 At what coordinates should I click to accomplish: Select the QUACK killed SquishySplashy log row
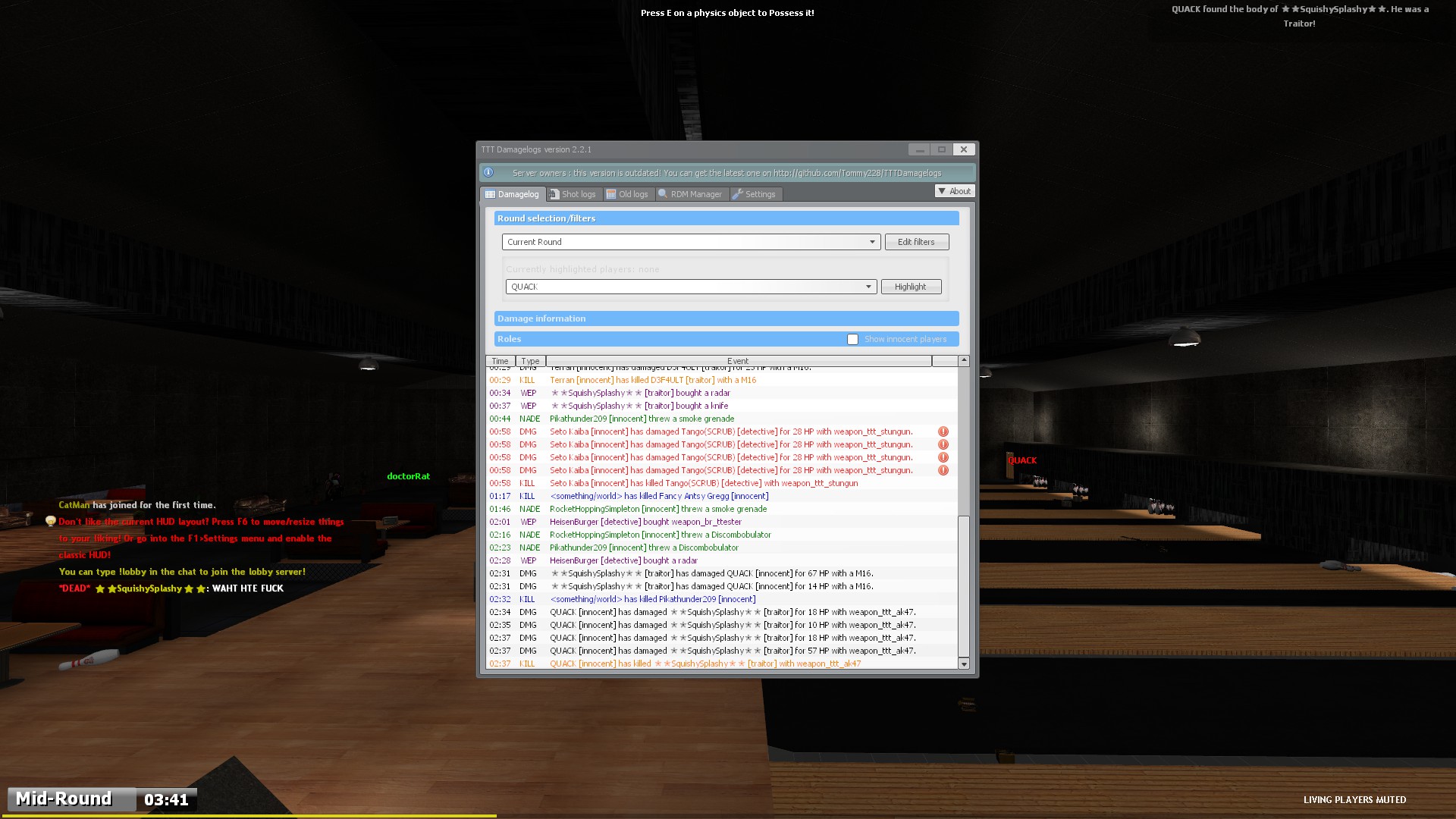pyautogui.click(x=705, y=664)
